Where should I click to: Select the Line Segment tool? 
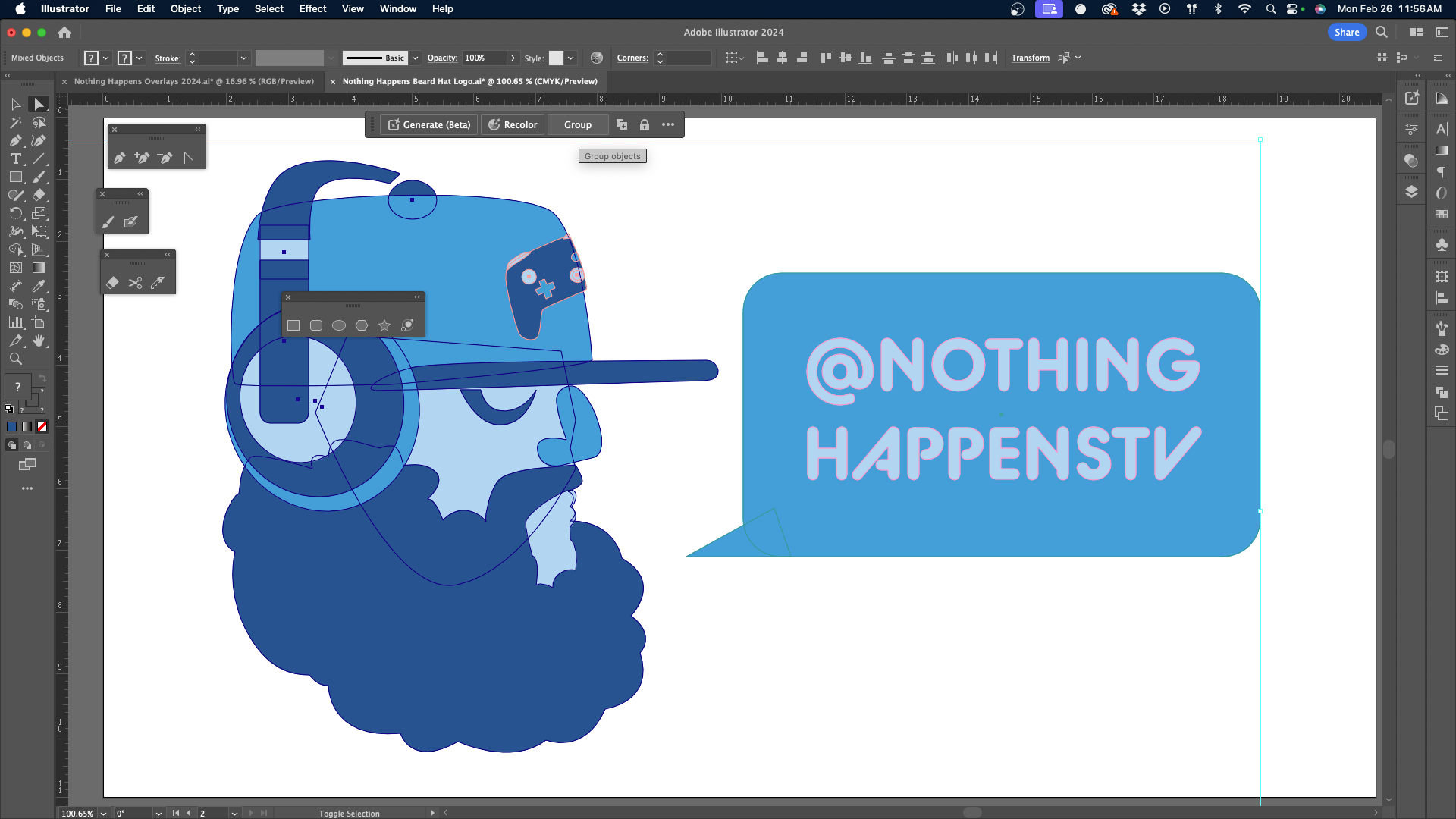click(39, 158)
